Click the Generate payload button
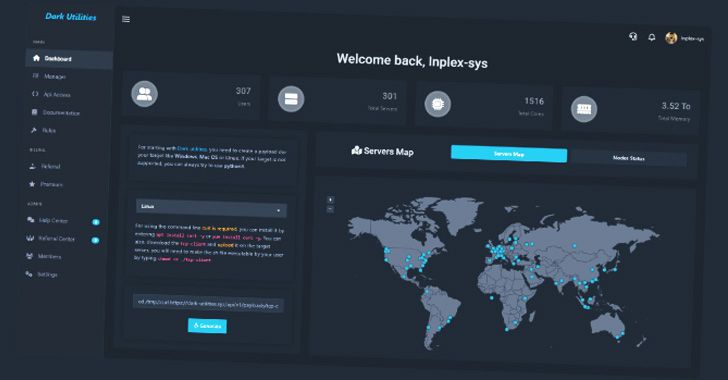 tap(207, 326)
